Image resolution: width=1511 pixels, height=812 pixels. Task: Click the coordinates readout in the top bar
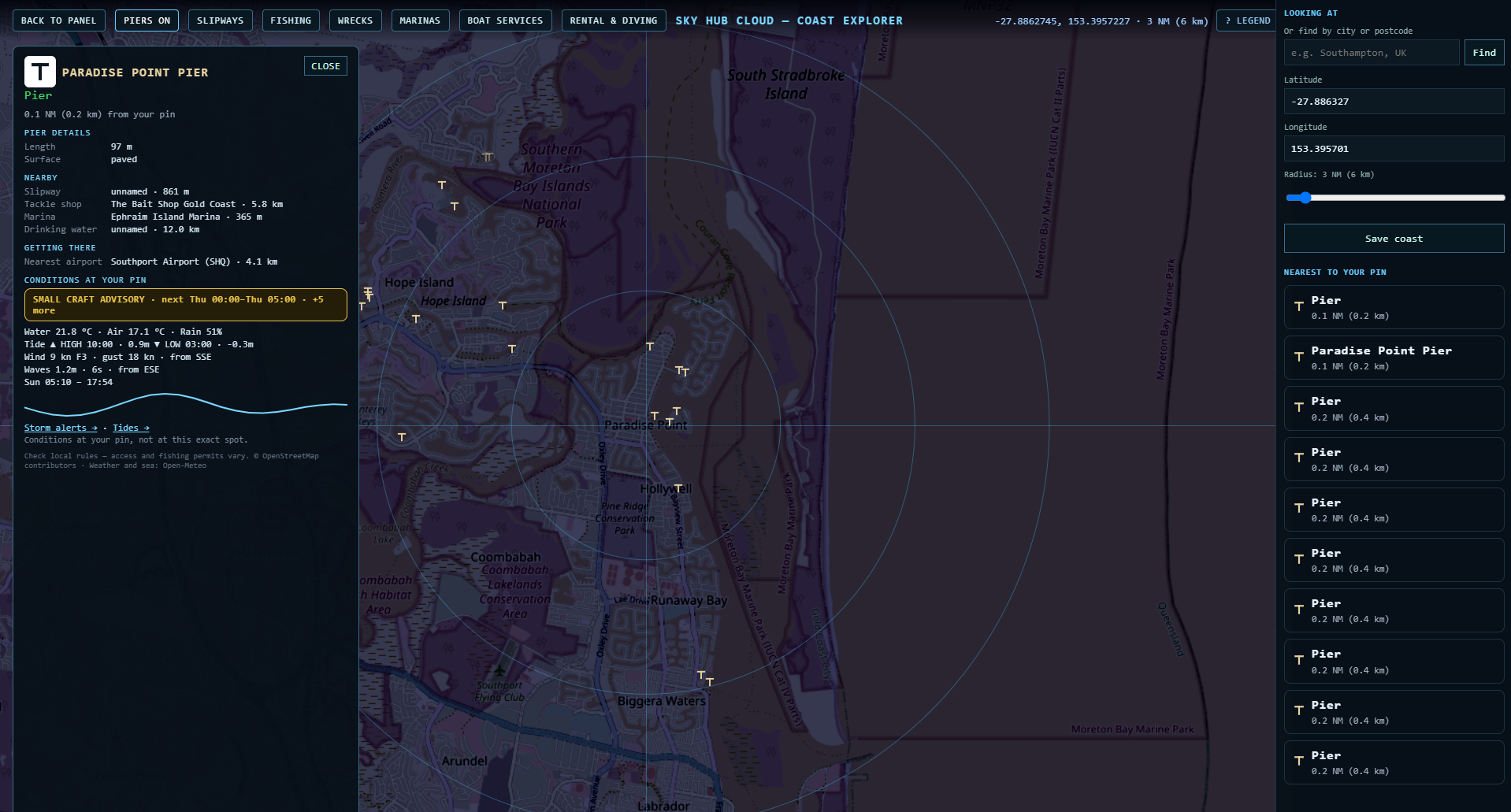point(1101,21)
